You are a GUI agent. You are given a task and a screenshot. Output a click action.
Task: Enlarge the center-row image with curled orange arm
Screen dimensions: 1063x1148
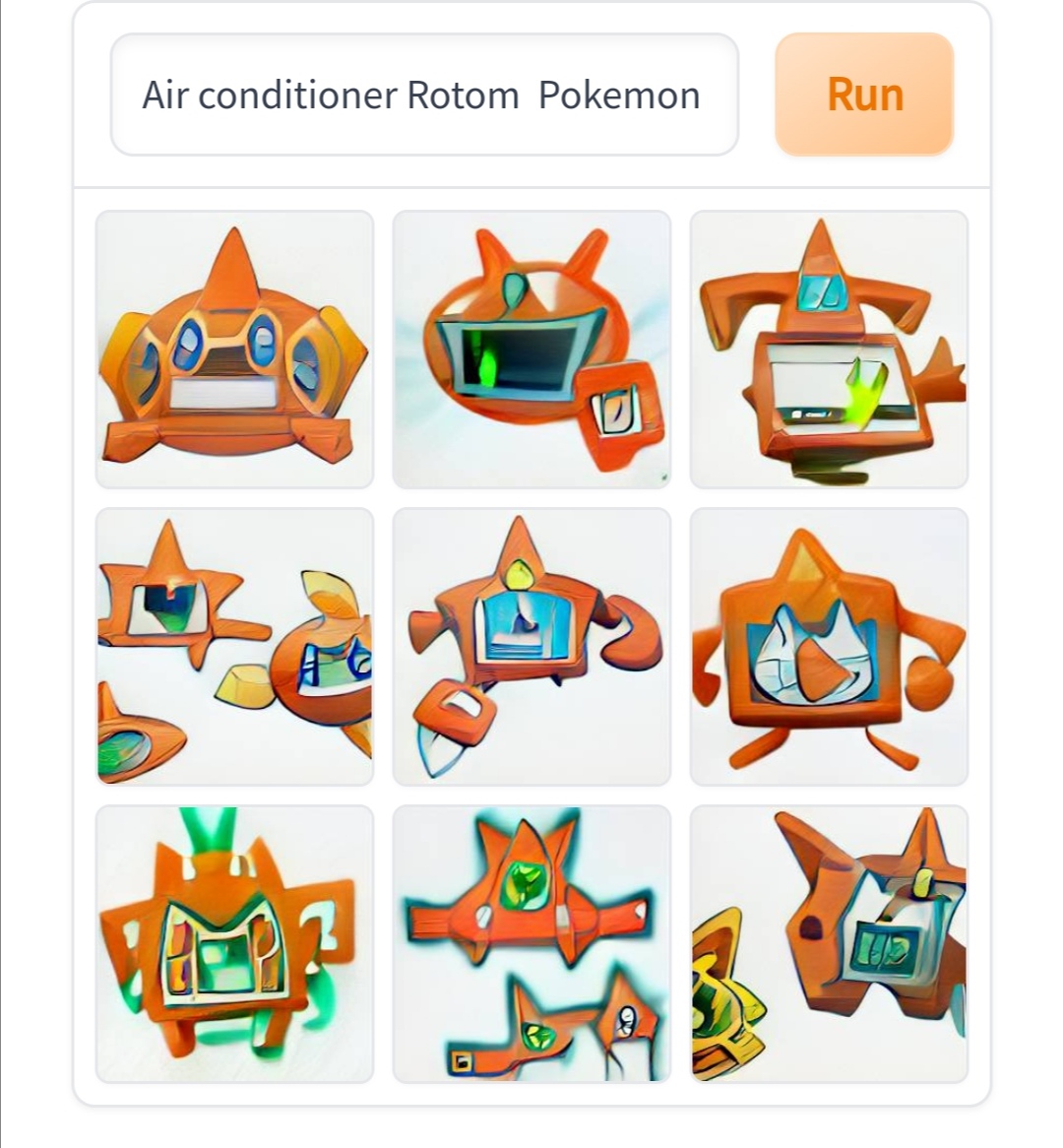click(531, 647)
